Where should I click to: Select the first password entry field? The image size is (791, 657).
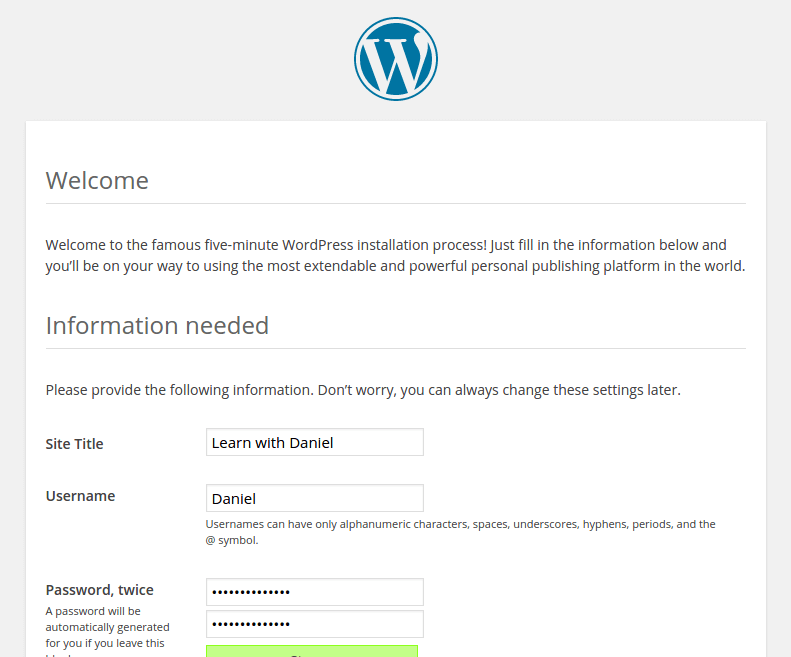(314, 592)
